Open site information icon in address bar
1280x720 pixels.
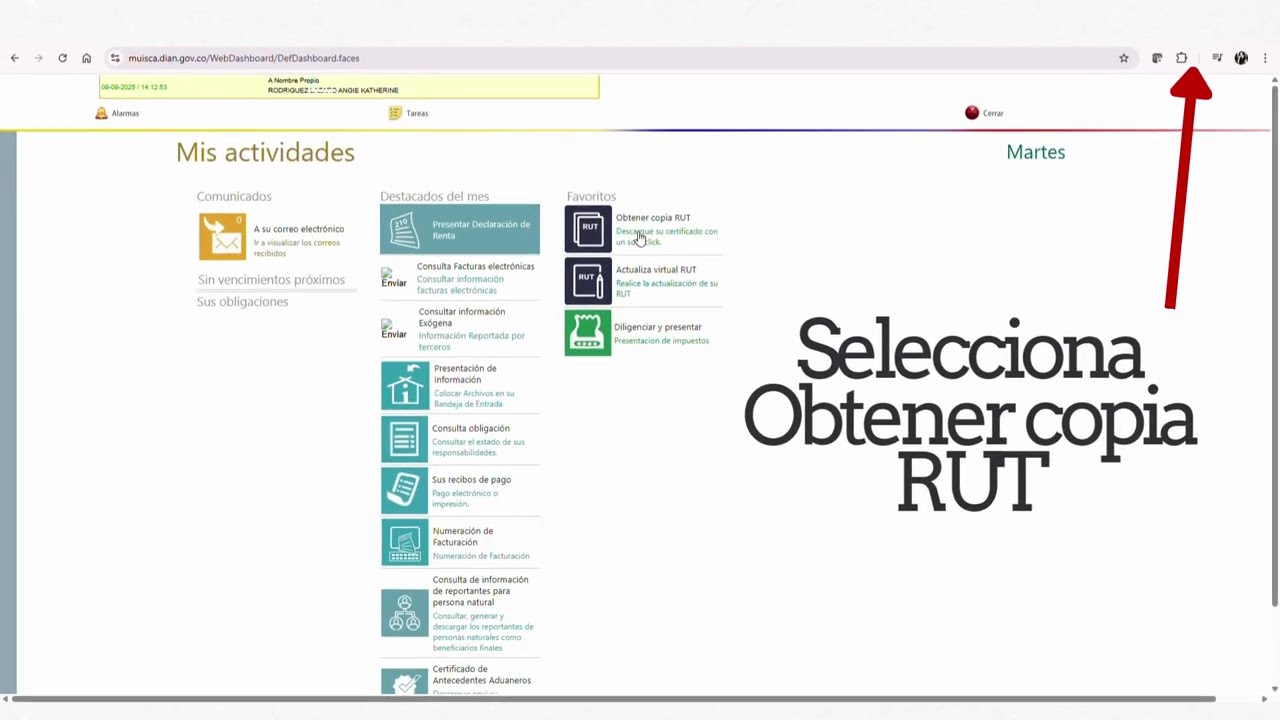(115, 58)
